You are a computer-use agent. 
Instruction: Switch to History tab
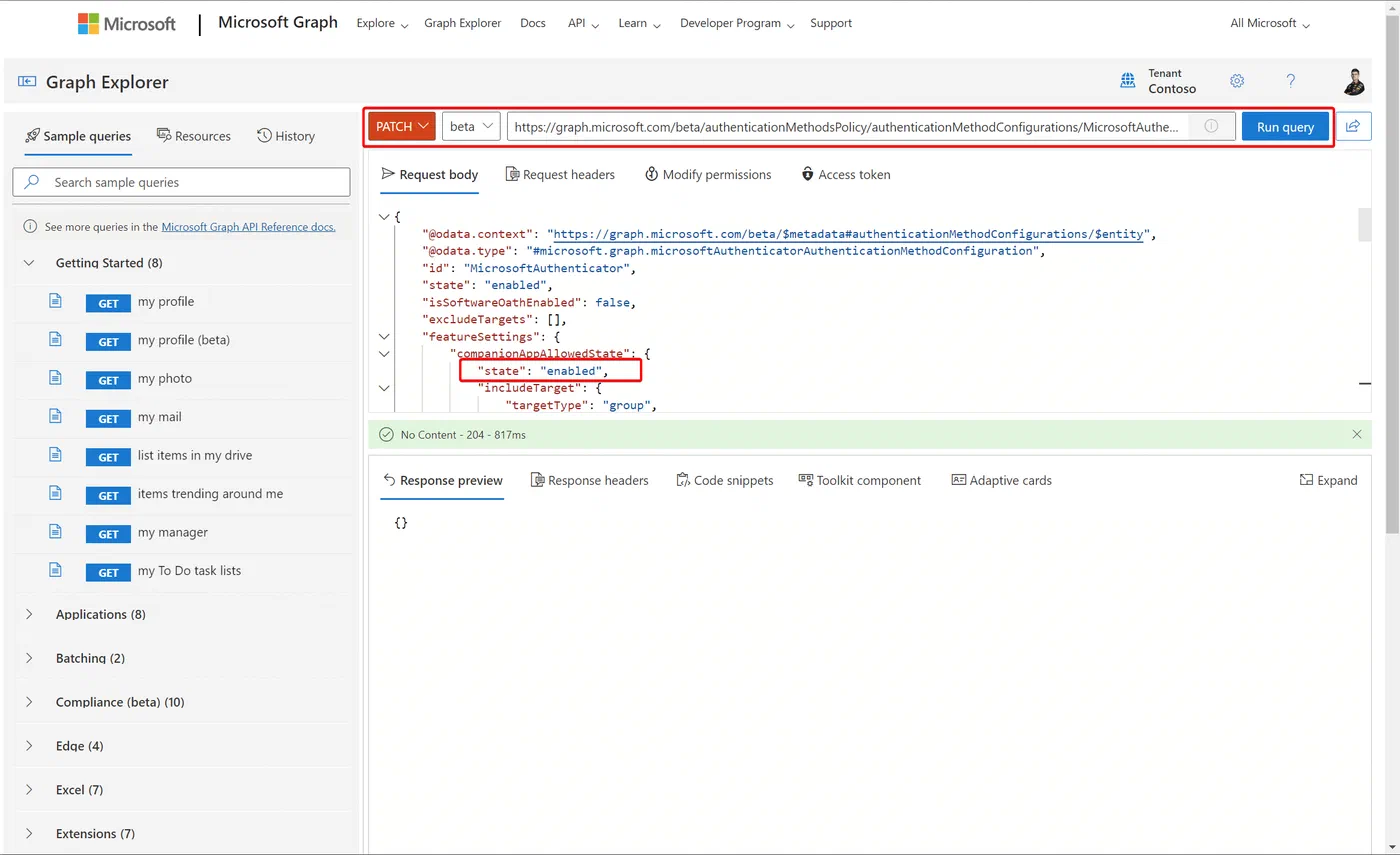pos(286,136)
